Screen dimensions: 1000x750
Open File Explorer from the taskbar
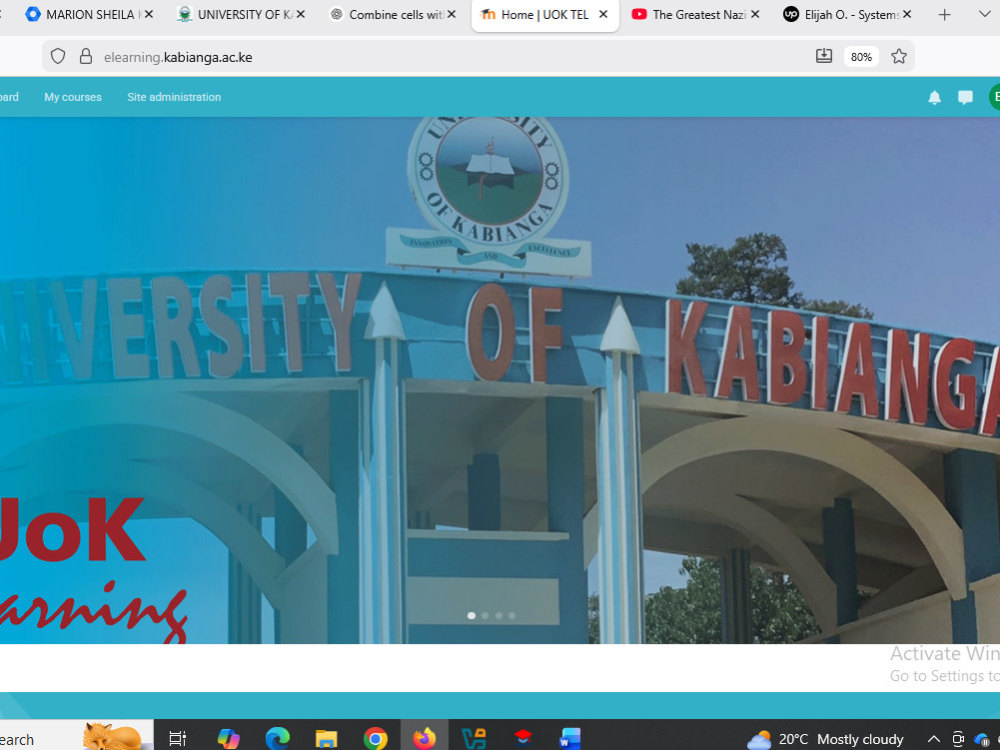pyautogui.click(x=327, y=739)
